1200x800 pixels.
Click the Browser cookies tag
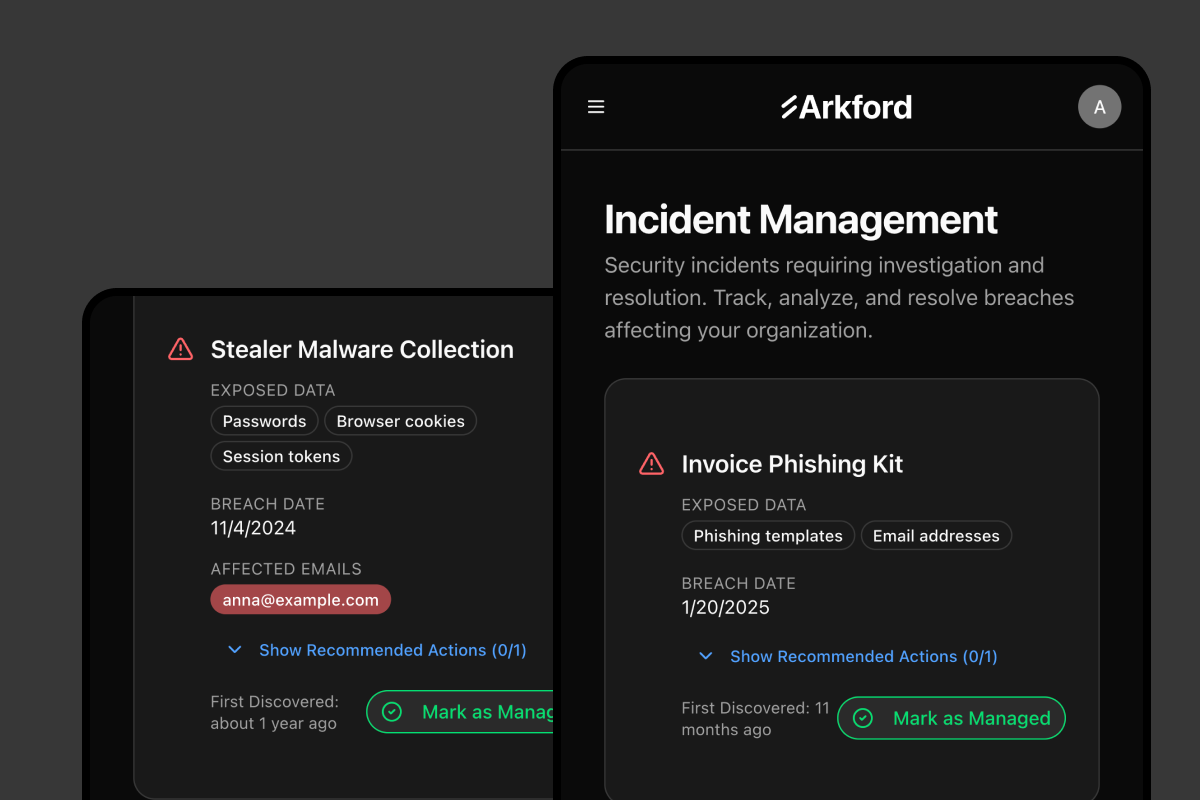tap(400, 421)
